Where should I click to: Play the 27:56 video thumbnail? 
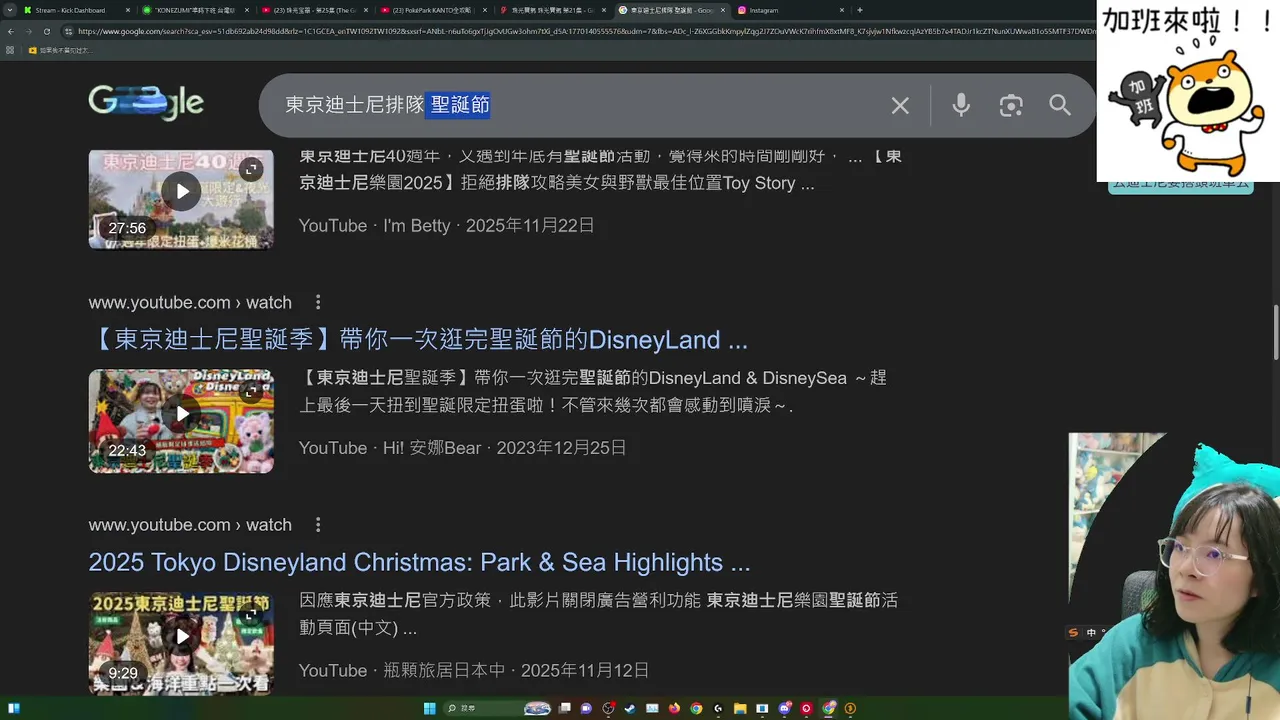[x=181, y=199]
